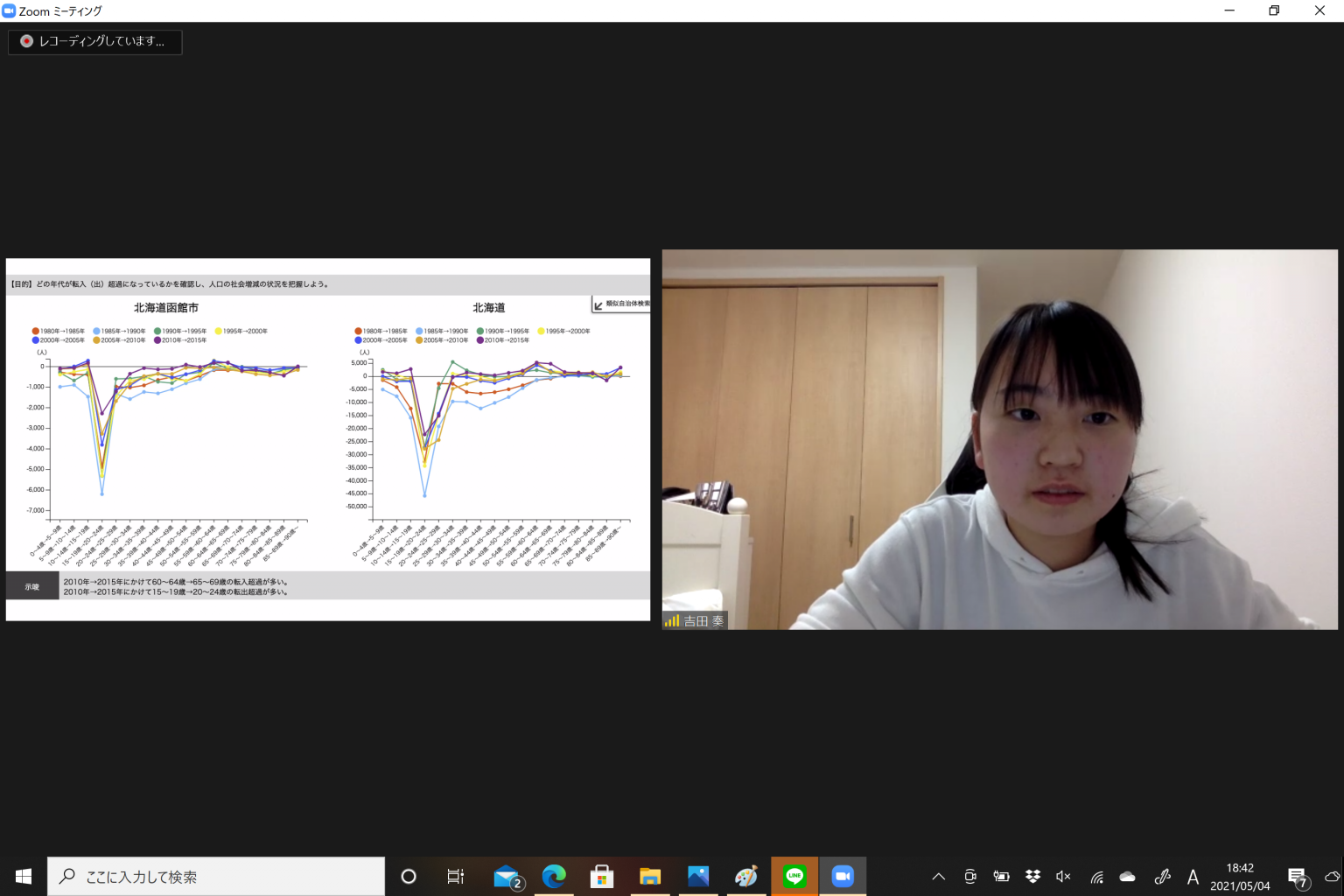Launch Microsoft Edge from the taskbar
This screenshot has width=1344, height=896.
(x=554, y=876)
